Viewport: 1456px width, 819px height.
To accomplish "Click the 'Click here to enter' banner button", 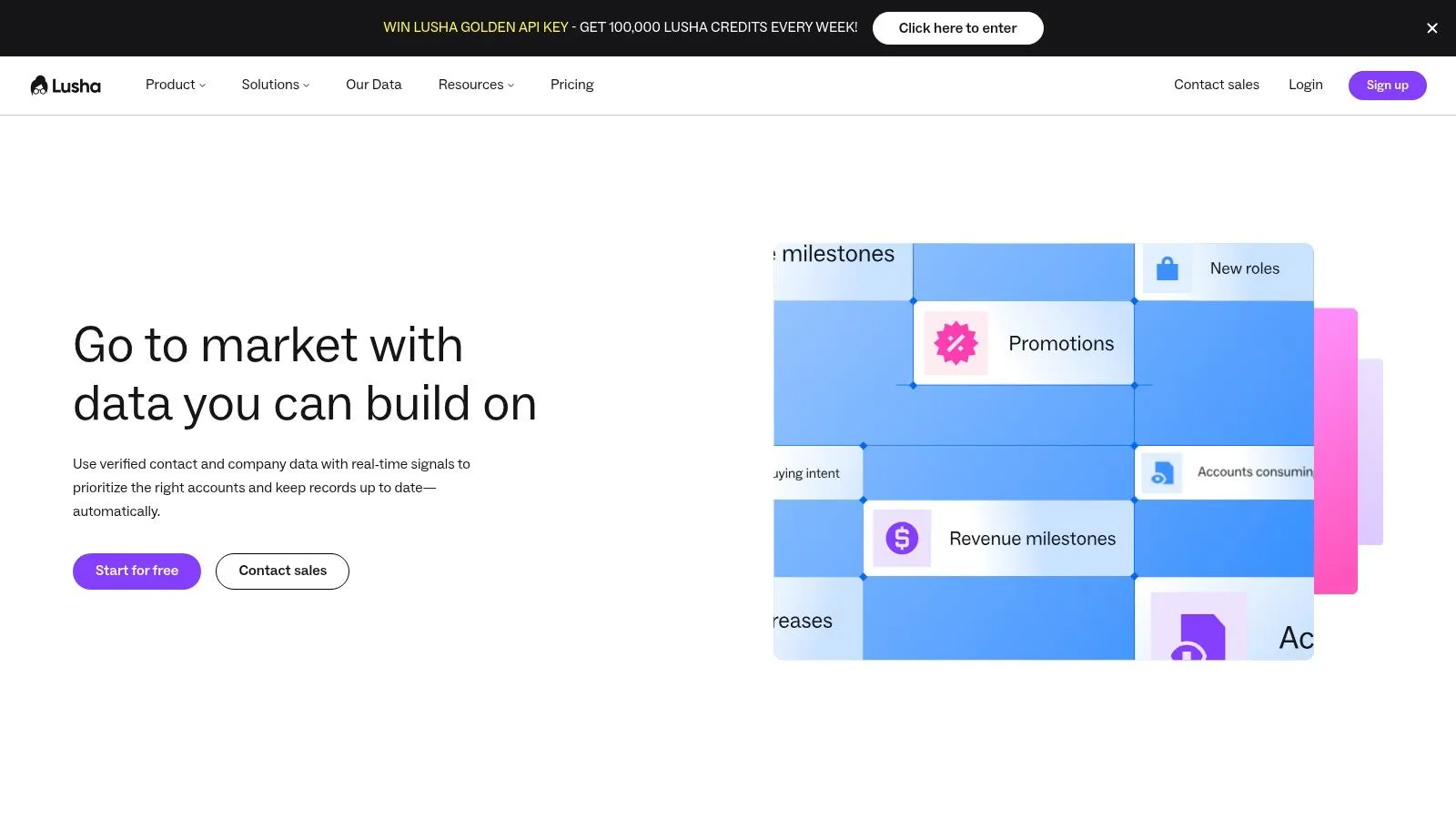I will coord(957,28).
